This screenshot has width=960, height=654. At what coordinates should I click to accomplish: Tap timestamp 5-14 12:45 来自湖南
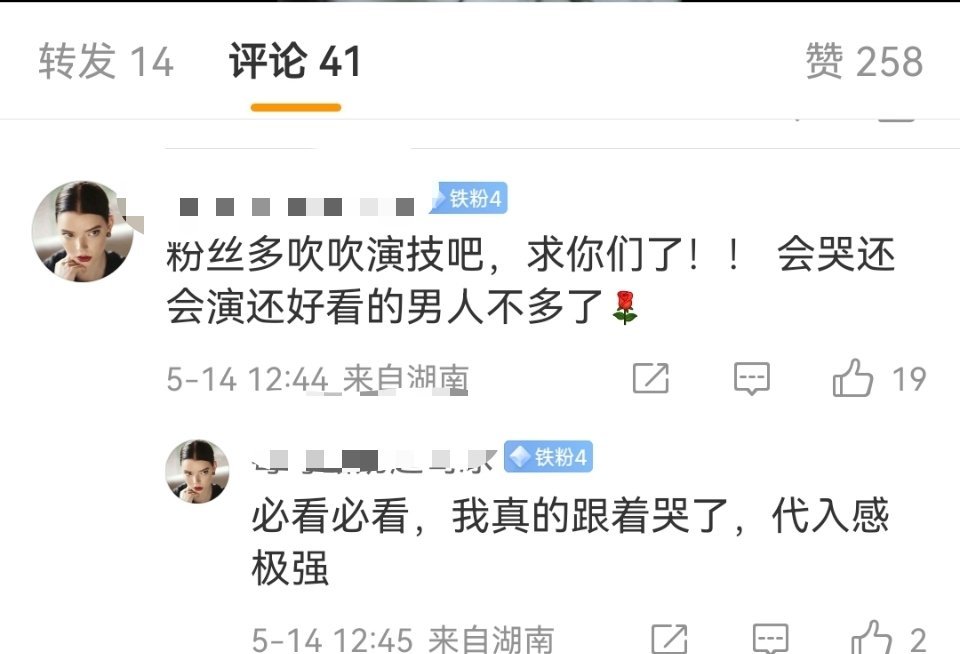click(403, 639)
